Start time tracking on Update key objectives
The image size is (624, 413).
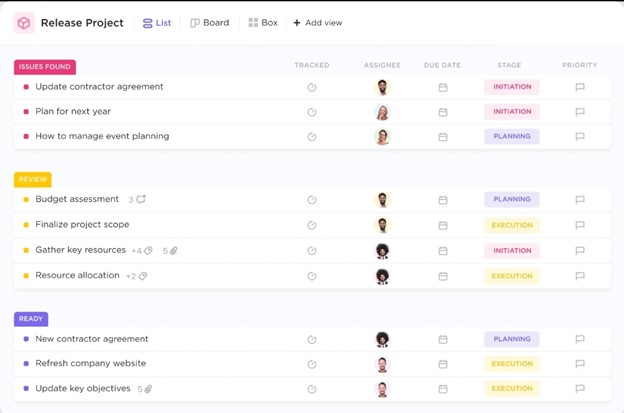(312, 389)
